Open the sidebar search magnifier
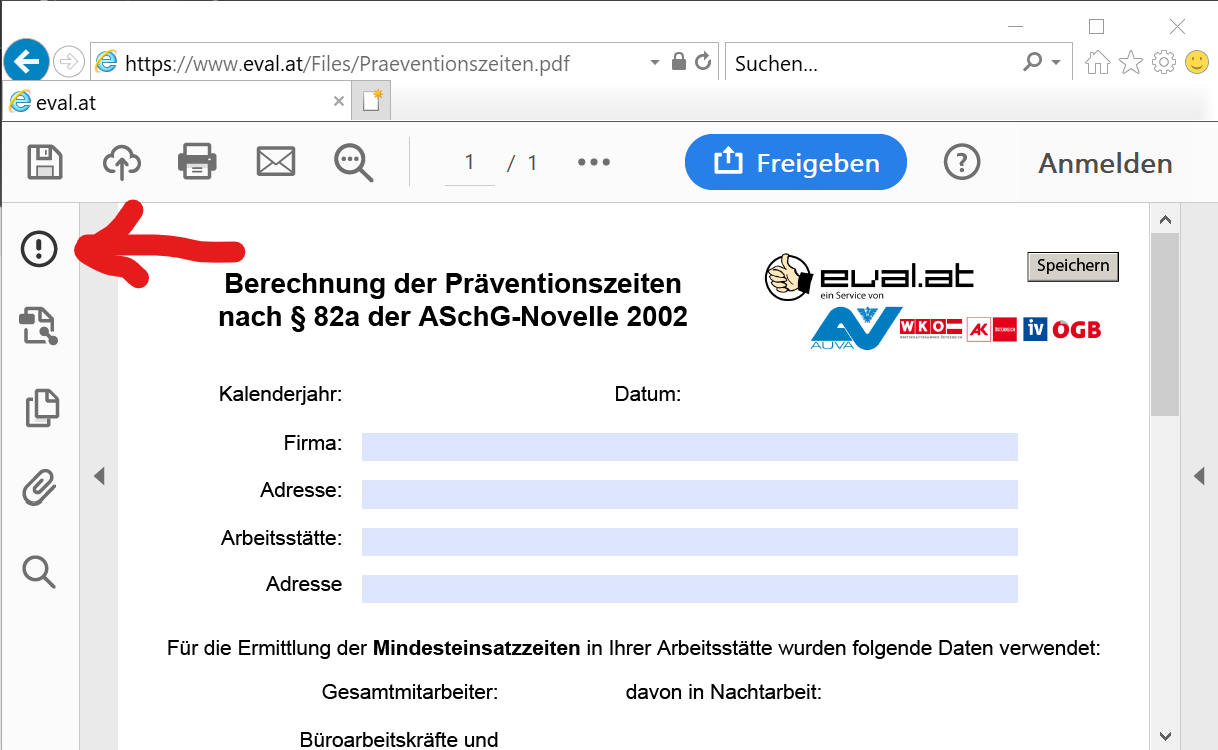This screenshot has width=1218, height=750. coord(39,571)
